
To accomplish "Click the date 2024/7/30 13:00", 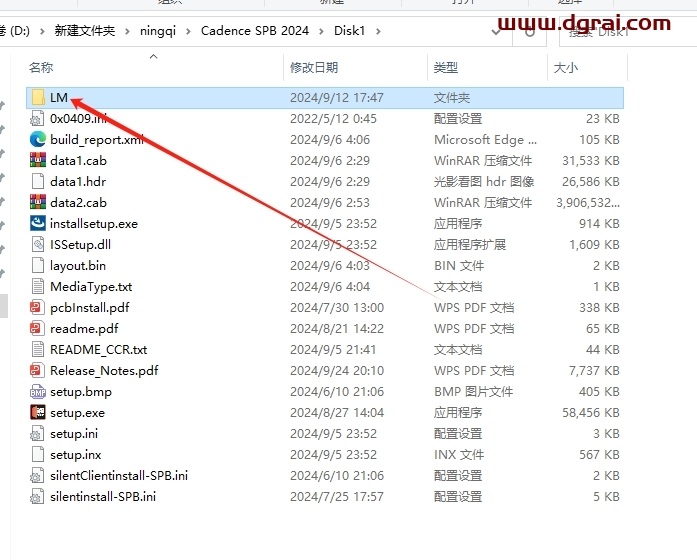I will point(337,308).
